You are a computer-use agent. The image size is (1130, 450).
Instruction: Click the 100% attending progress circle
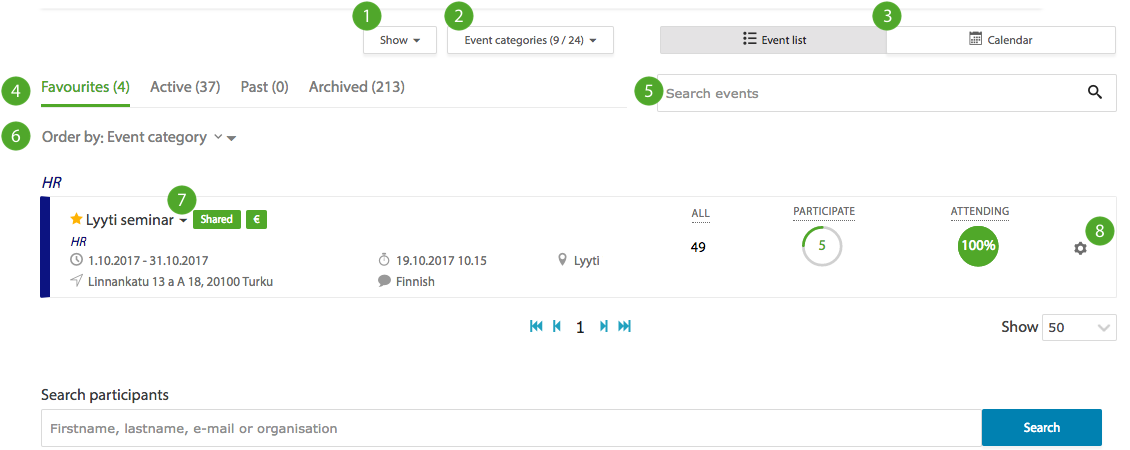pos(979,246)
